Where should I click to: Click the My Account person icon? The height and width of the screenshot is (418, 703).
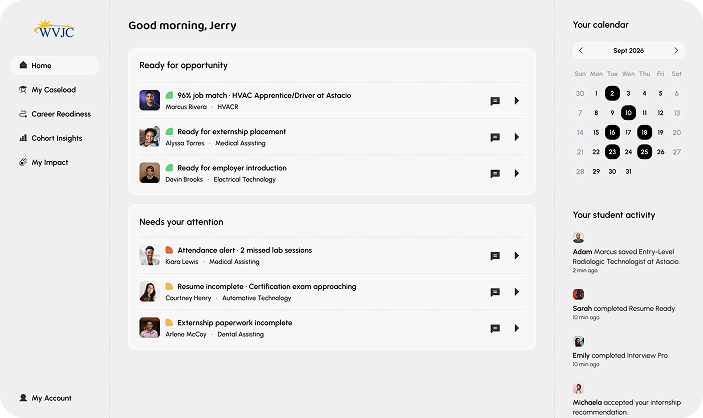click(23, 397)
